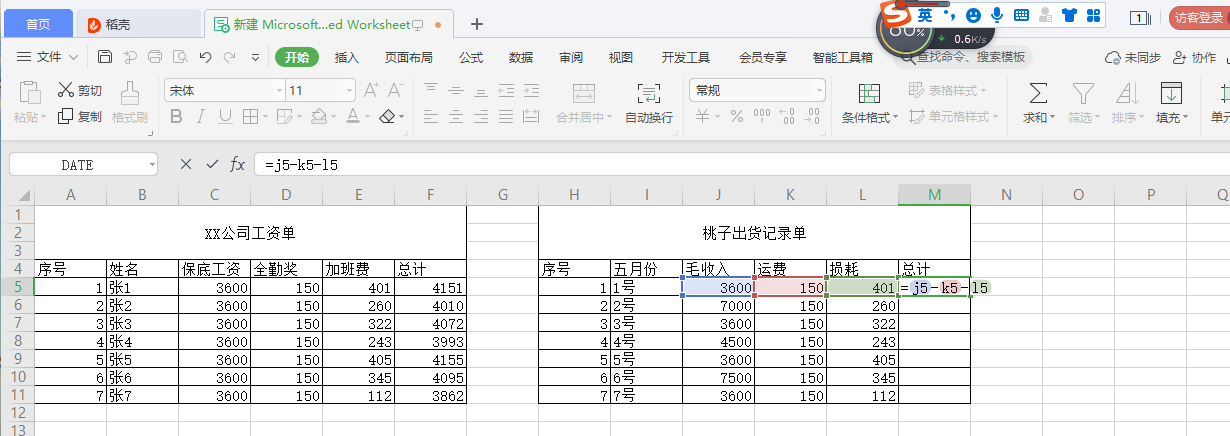Switch to the 公式 ribbon tab
The width and height of the screenshot is (1230, 436).
[x=471, y=57]
